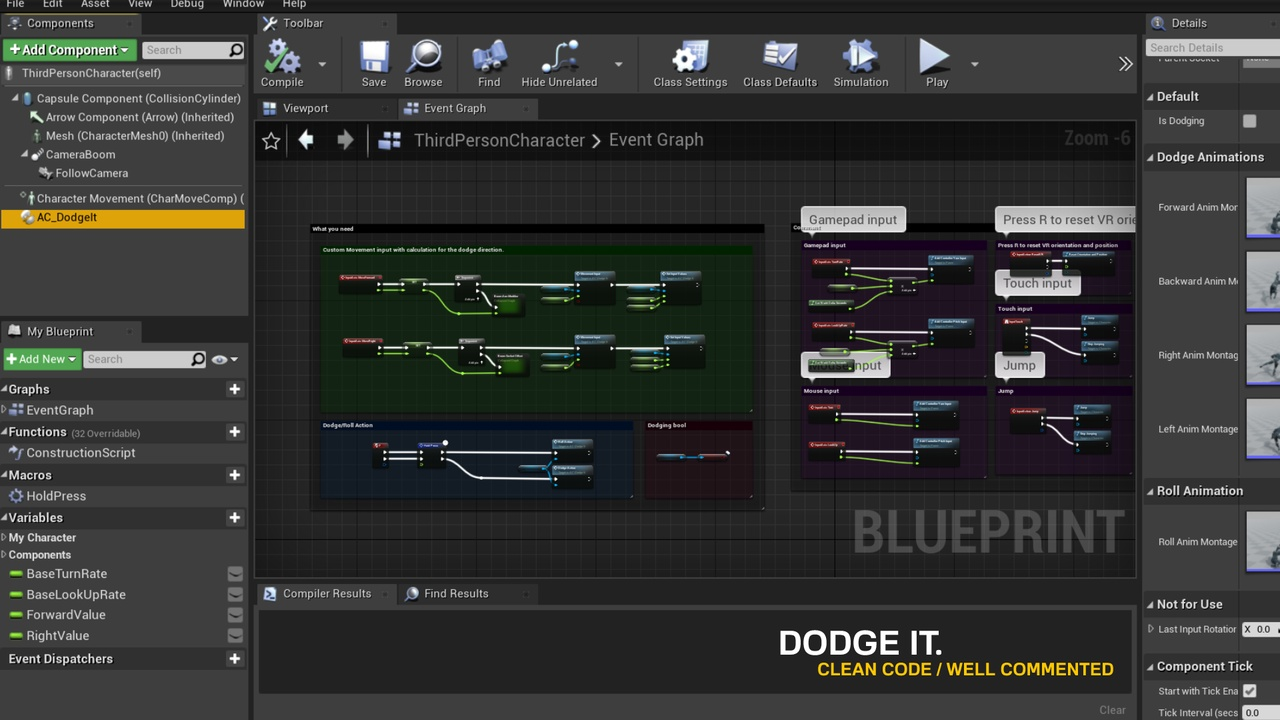This screenshot has width=1280, height=720.
Task: Add a new graph with Graphs plus
Action: (234, 389)
